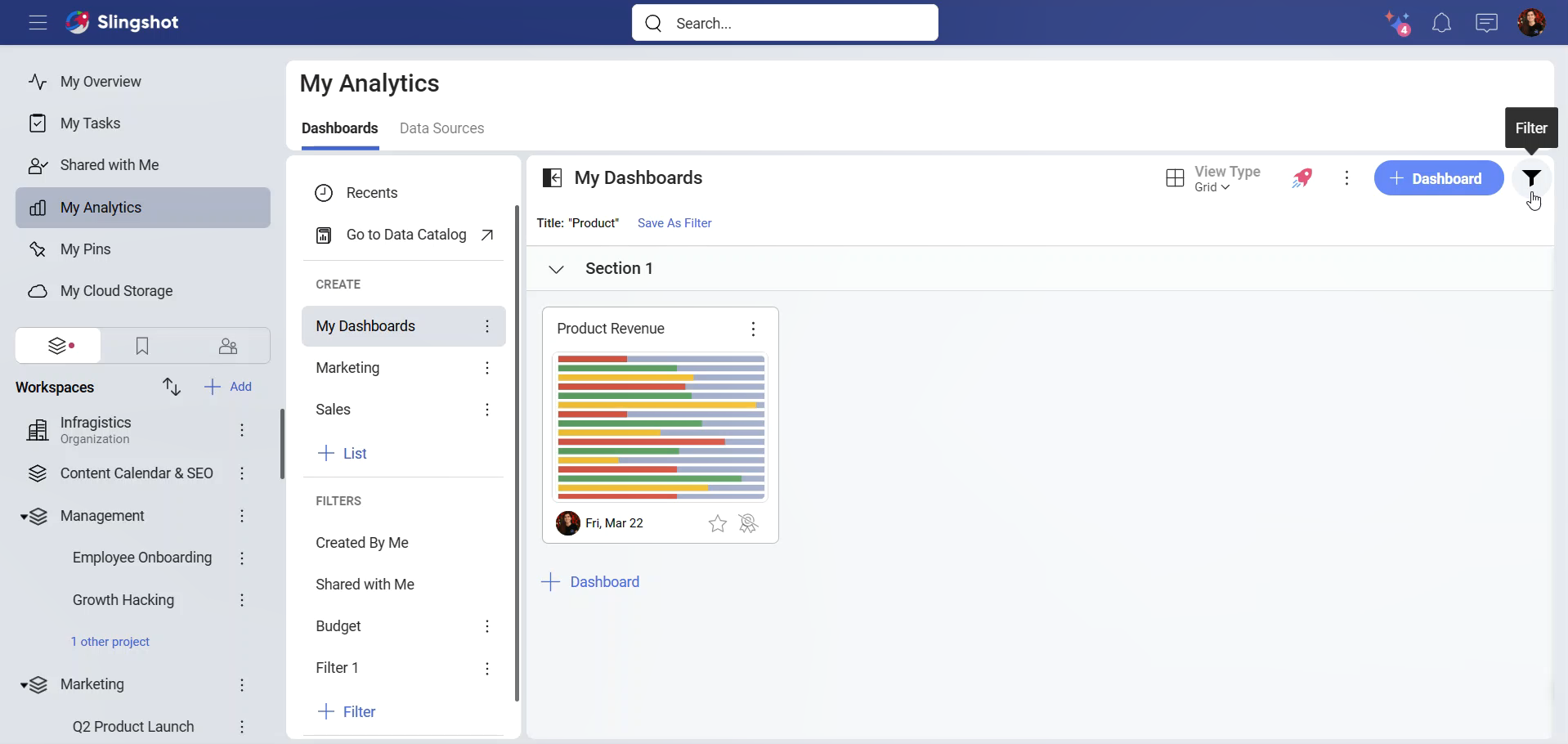Go to My Overview
Image resolution: width=1568 pixels, height=744 pixels.
(x=143, y=82)
